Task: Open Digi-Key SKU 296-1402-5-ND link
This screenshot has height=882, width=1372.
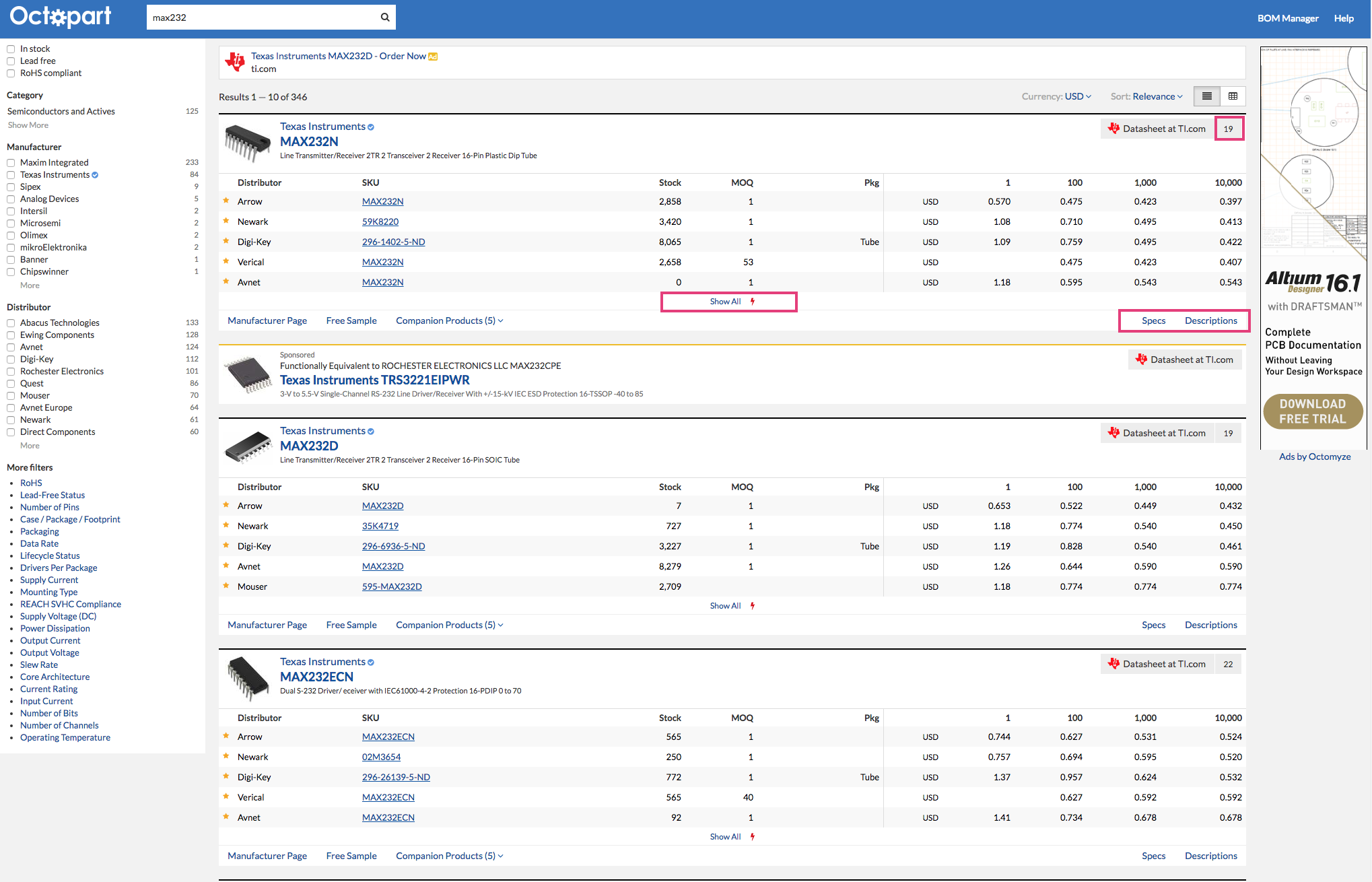Action: (x=393, y=242)
